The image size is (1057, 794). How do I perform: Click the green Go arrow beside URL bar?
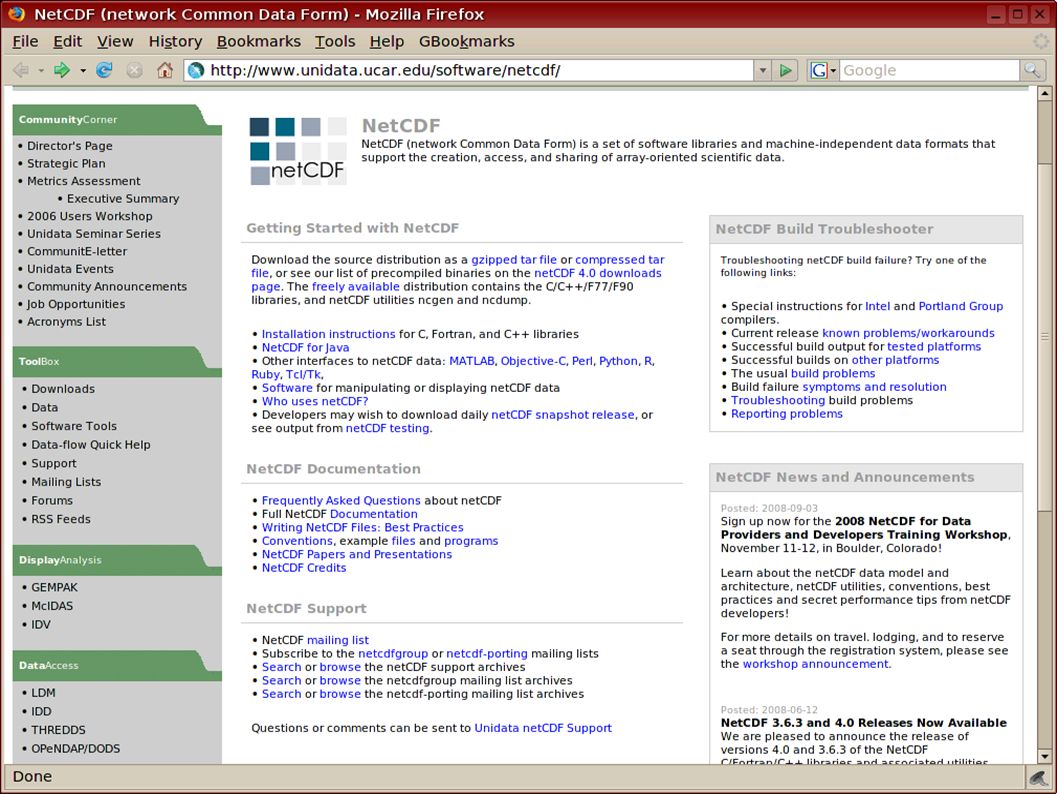tap(785, 70)
